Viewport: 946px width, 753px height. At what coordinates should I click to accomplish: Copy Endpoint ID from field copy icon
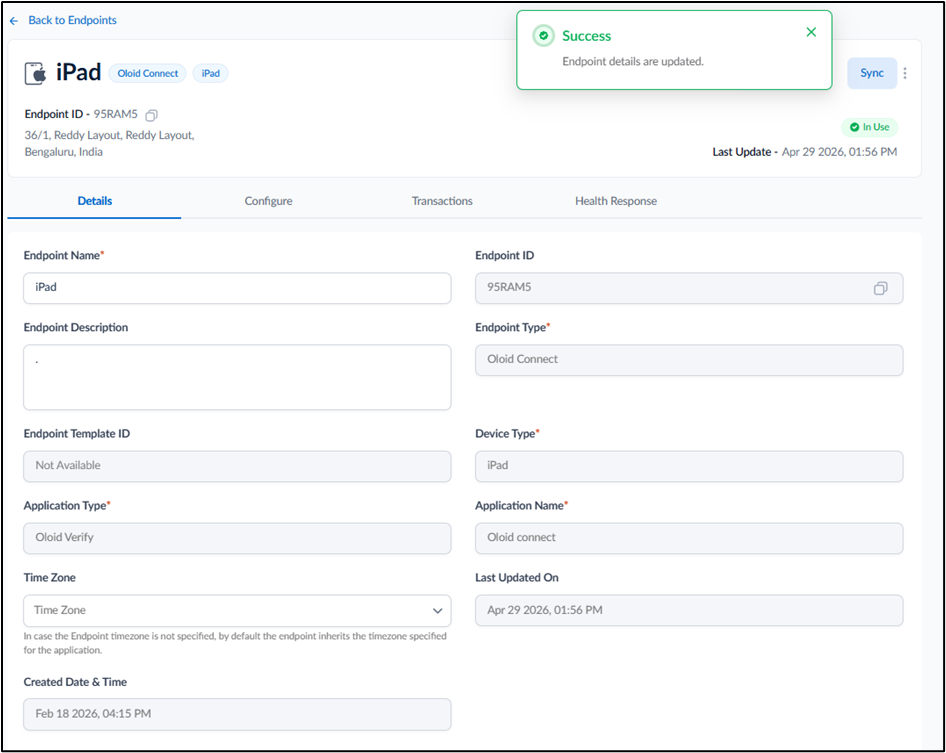click(881, 288)
